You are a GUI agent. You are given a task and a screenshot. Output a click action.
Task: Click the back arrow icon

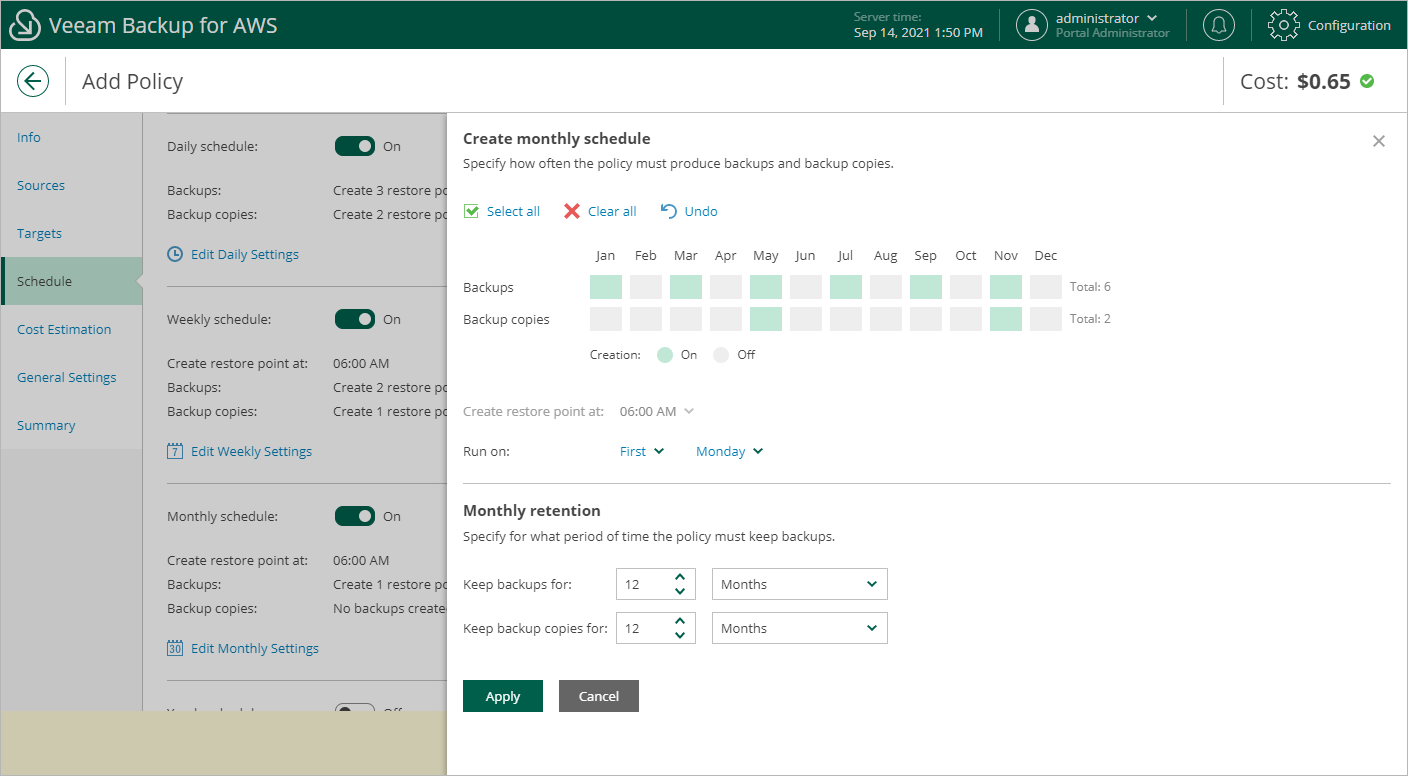33,81
